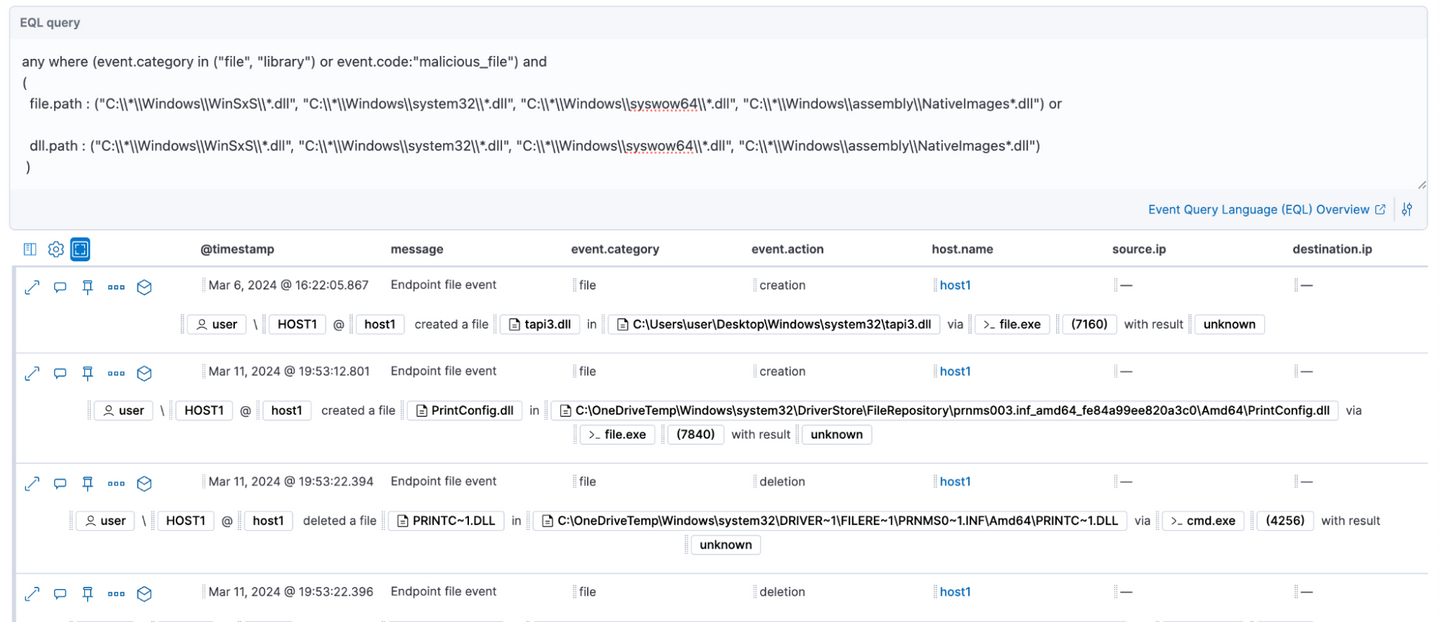Analyze the tapi3.dll event
1440x622 pixels.
tap(144, 287)
